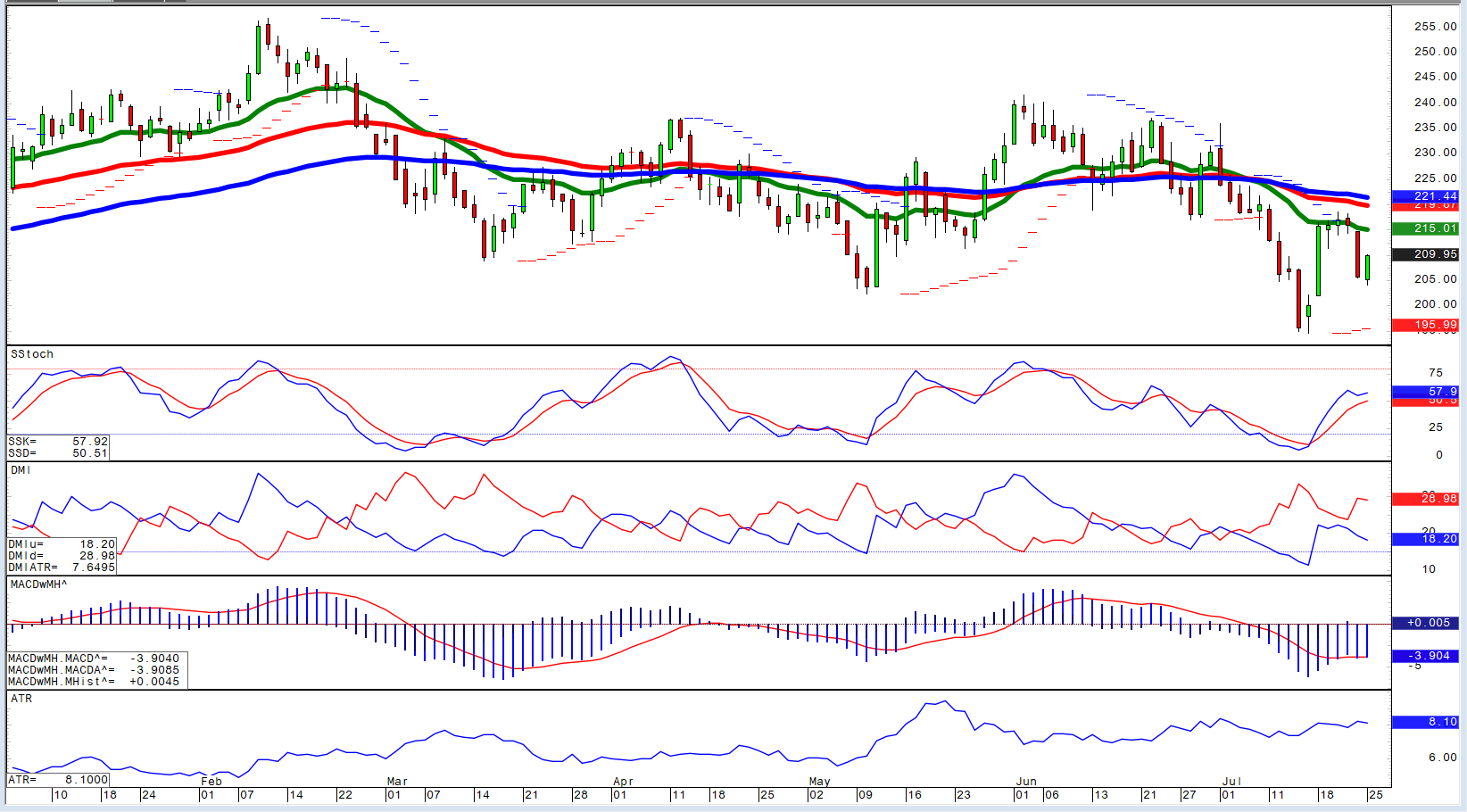Click the 75 stochastic axis label

point(1436,373)
